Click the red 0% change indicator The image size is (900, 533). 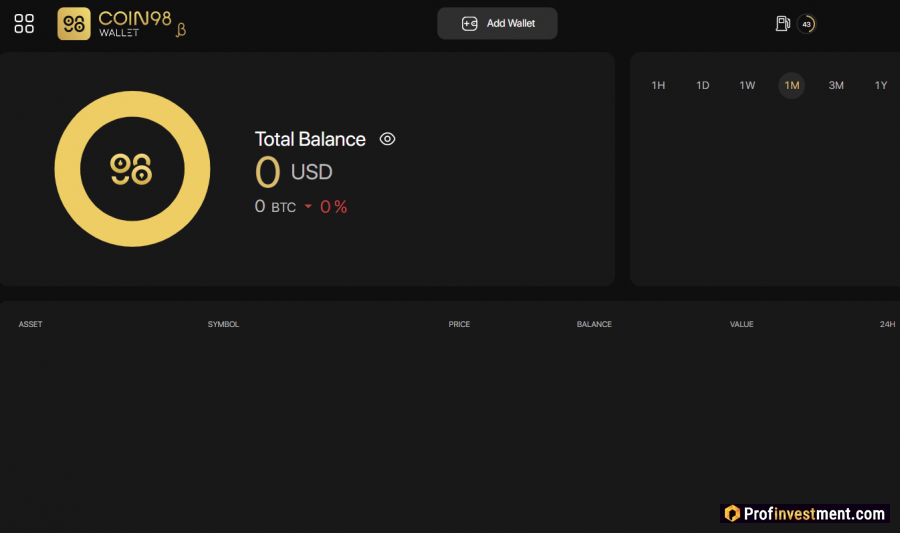tap(326, 207)
